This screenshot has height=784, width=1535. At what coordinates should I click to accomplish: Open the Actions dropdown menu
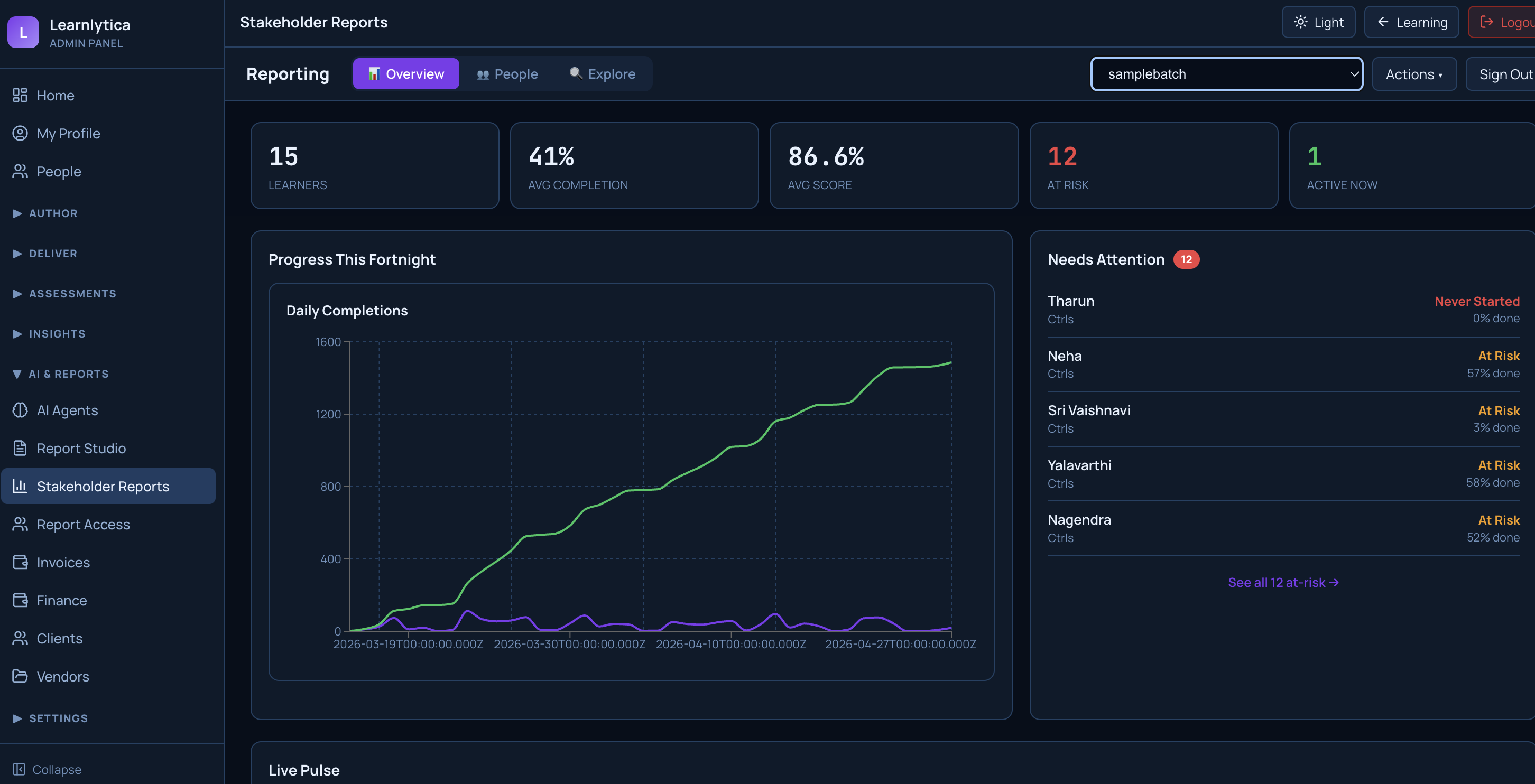[x=1413, y=74]
